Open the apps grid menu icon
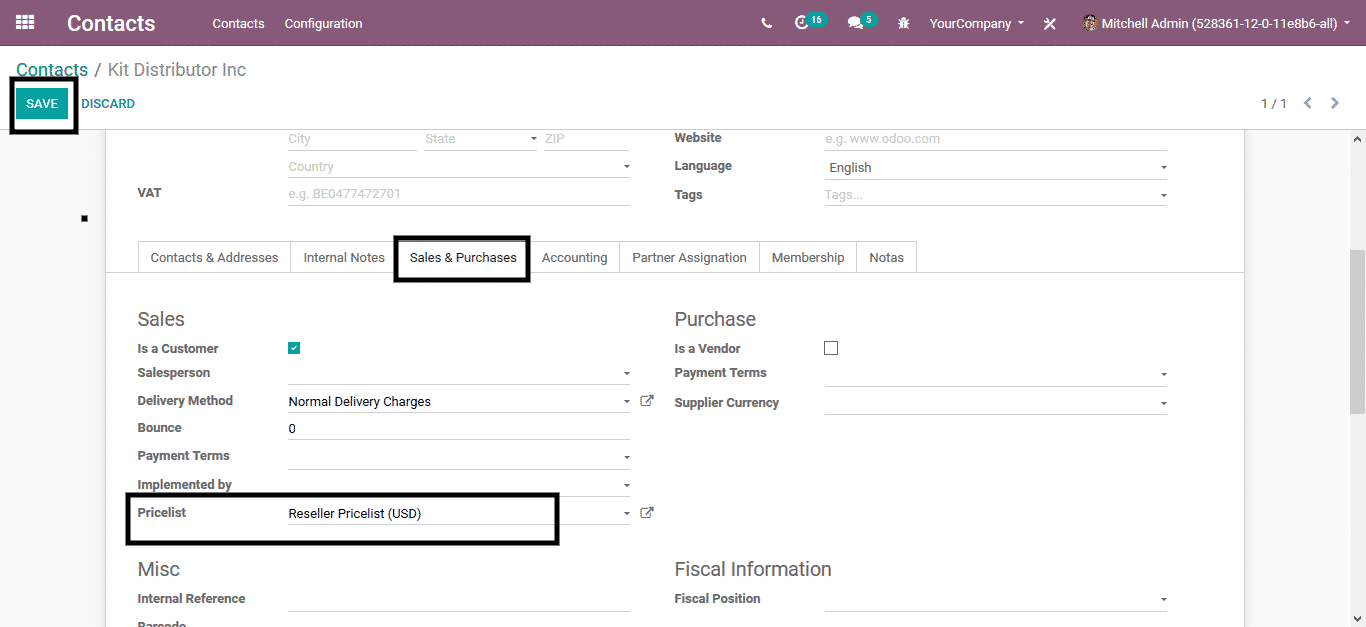The image size is (1366, 627). click(x=25, y=22)
